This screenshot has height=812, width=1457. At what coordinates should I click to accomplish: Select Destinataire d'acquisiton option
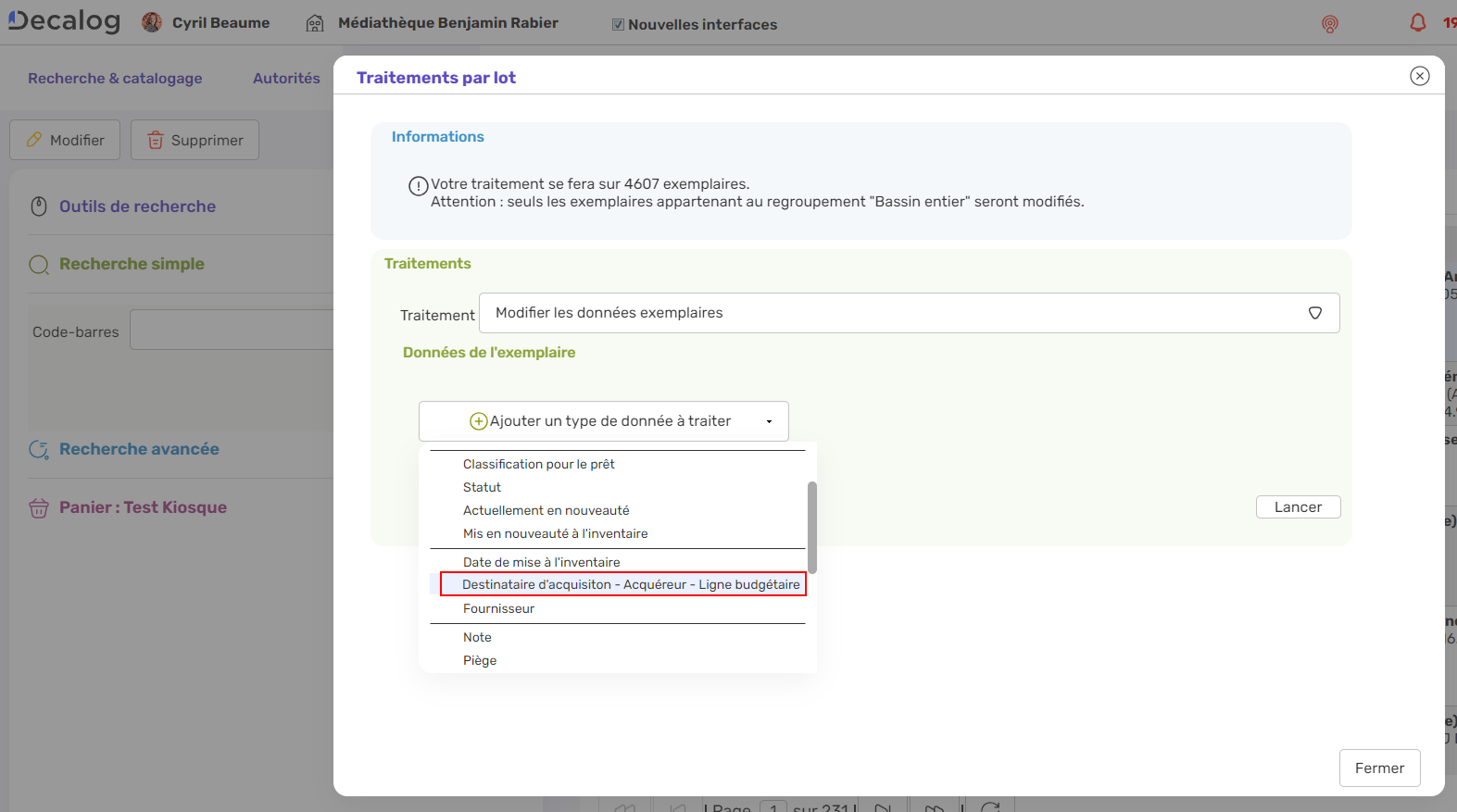(630, 584)
